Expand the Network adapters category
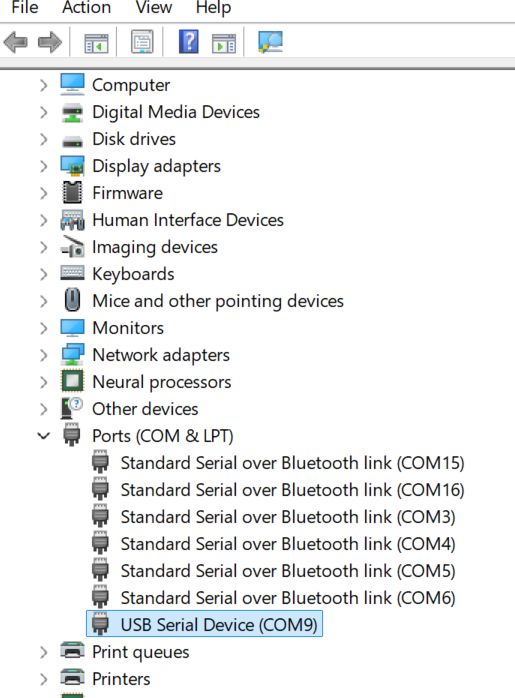The width and height of the screenshot is (515, 698). pyautogui.click(x=44, y=355)
